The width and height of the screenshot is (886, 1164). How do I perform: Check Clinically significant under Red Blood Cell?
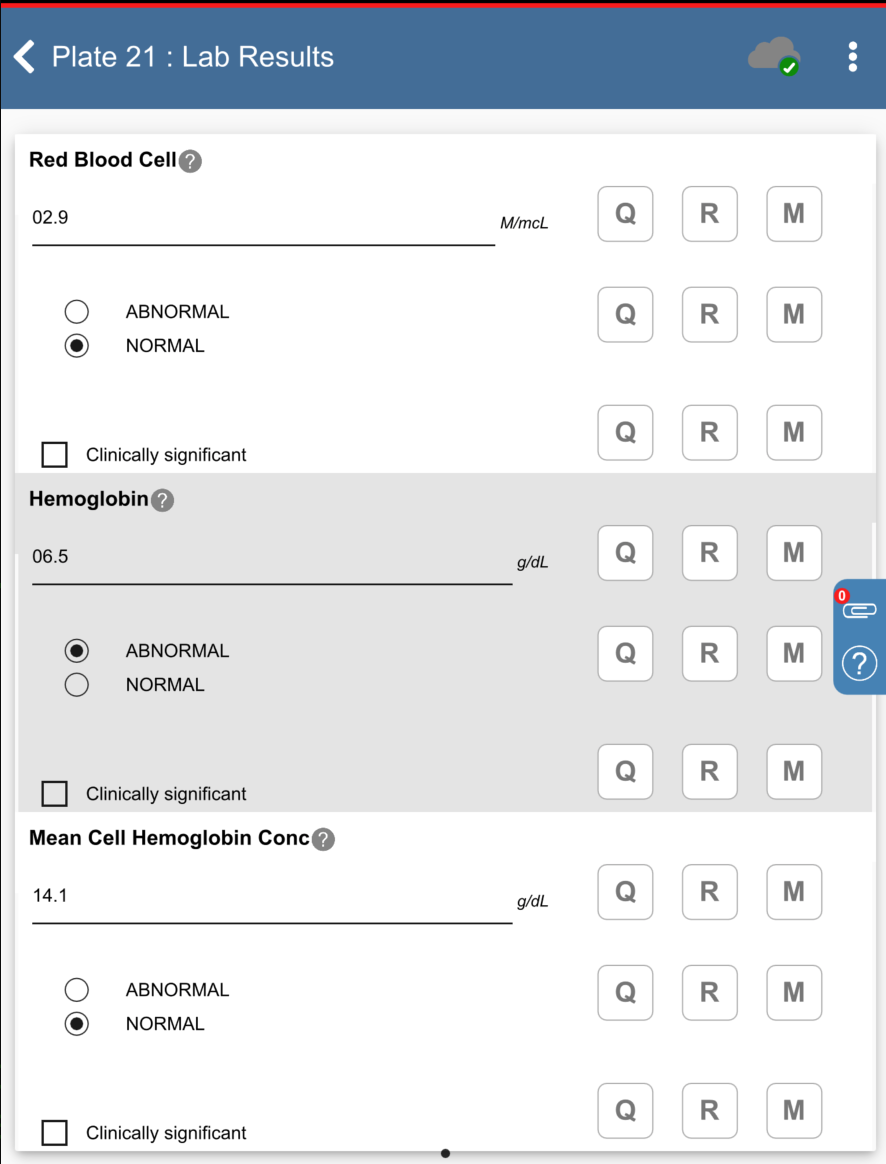[x=55, y=455]
